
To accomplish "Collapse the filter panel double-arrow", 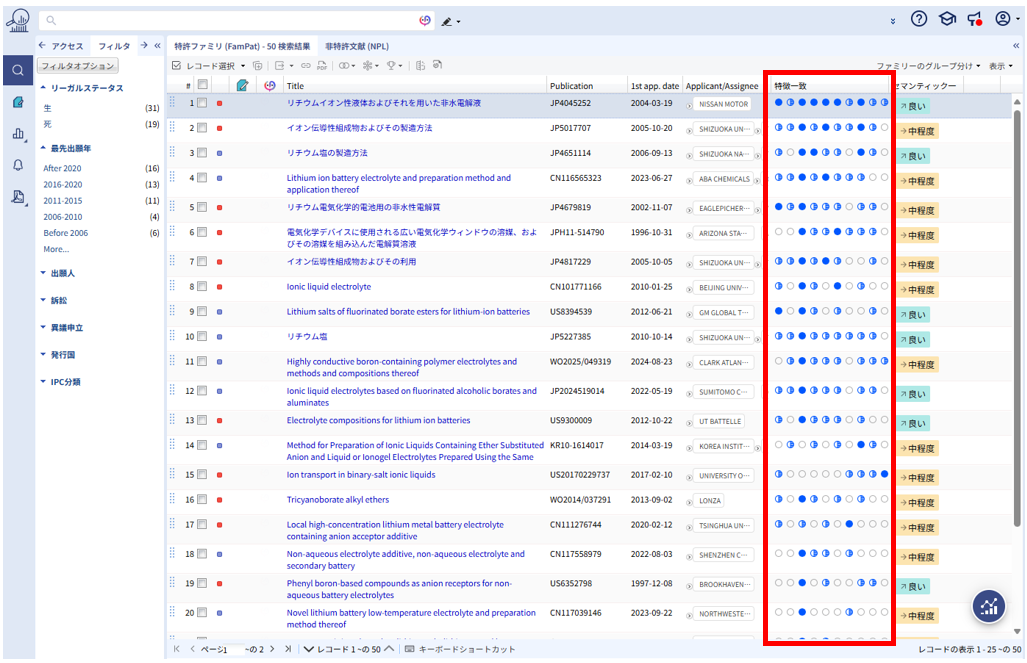I will pyautogui.click(x=157, y=46).
